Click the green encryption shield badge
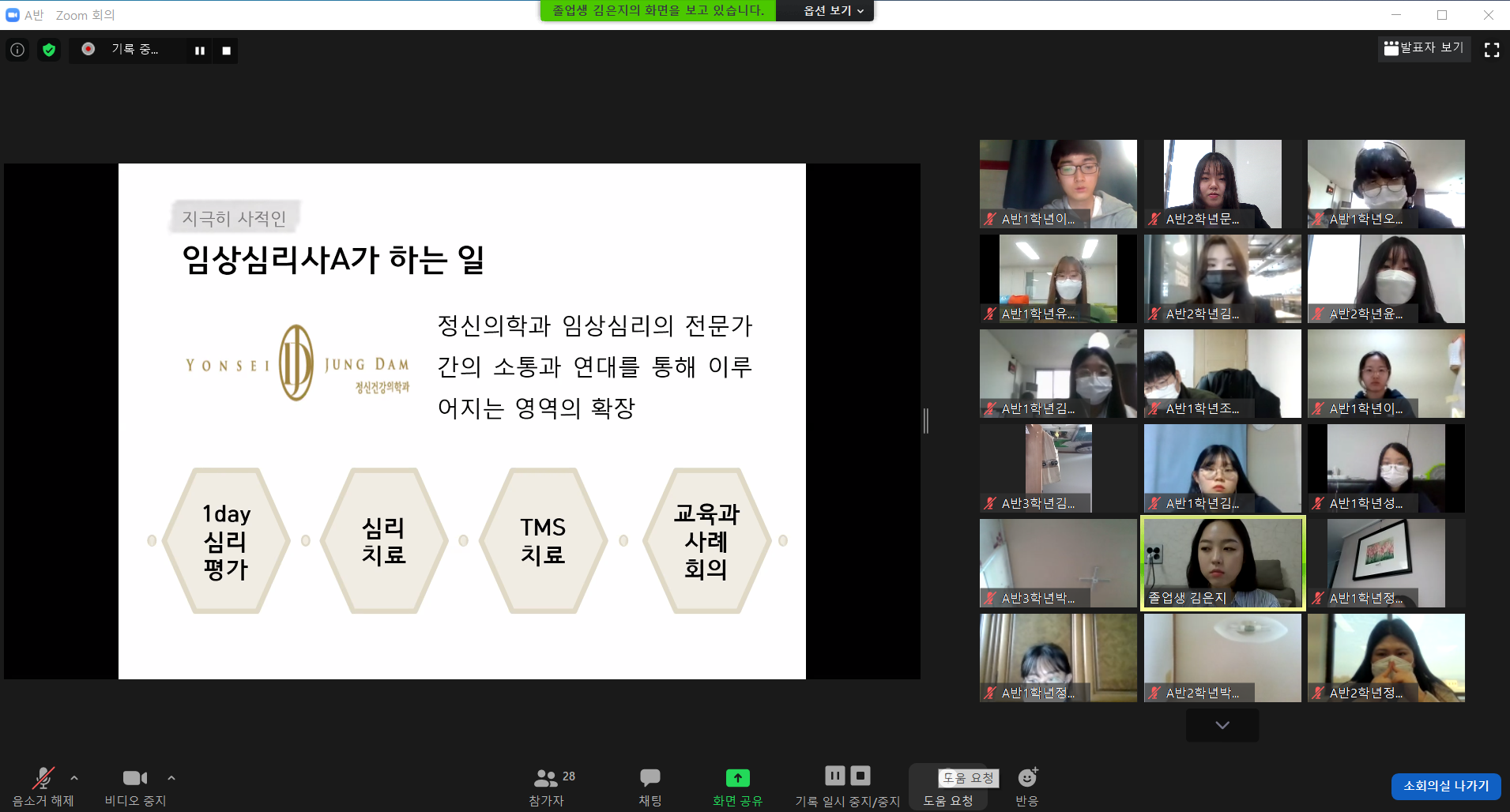Image resolution: width=1510 pixels, height=812 pixels. point(48,50)
